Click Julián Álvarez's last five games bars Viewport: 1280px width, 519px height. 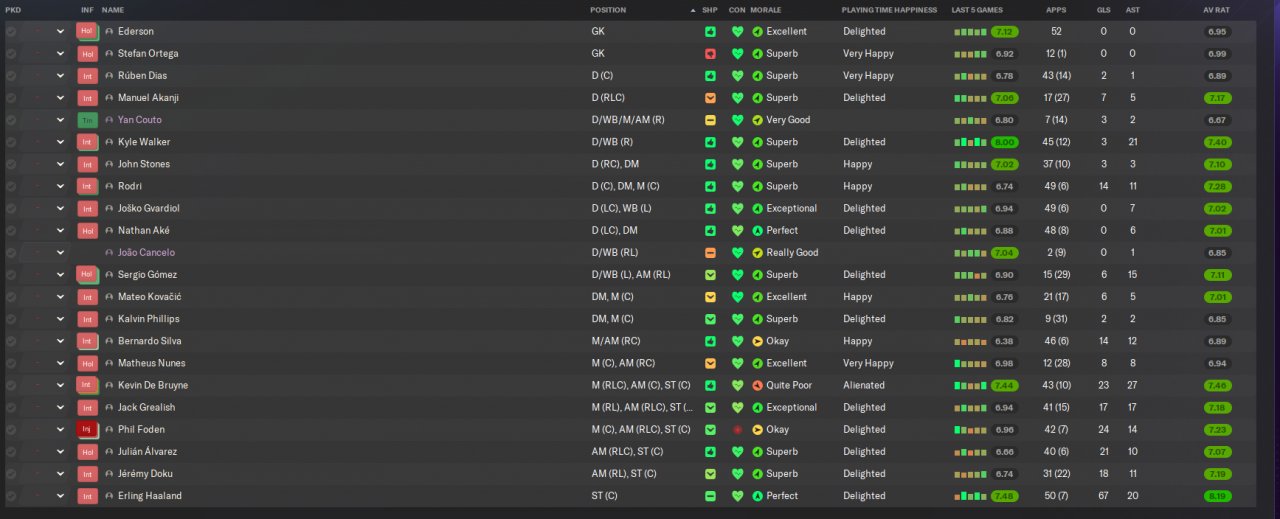[x=970, y=452]
